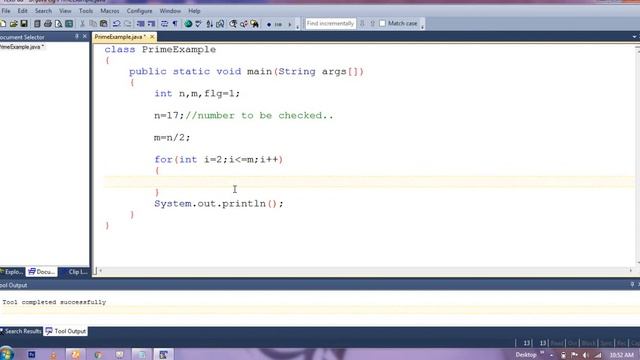Click the sort icon in toolbar
This screenshot has height=360, width=640.
click(209, 24)
